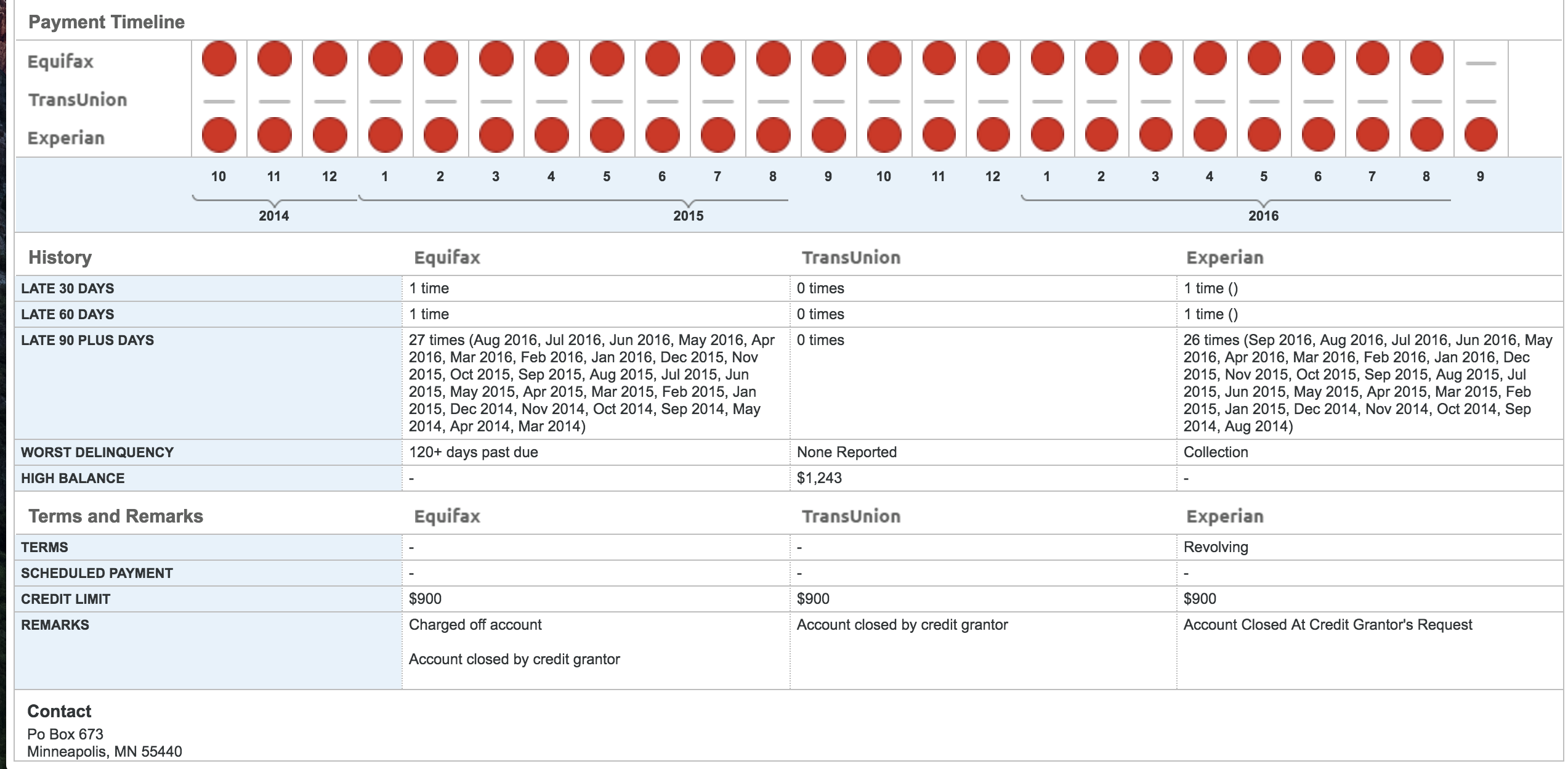Viewport: 1568px width, 769px height.
Task: Select Equifax red dot for June 2015
Action: point(662,59)
